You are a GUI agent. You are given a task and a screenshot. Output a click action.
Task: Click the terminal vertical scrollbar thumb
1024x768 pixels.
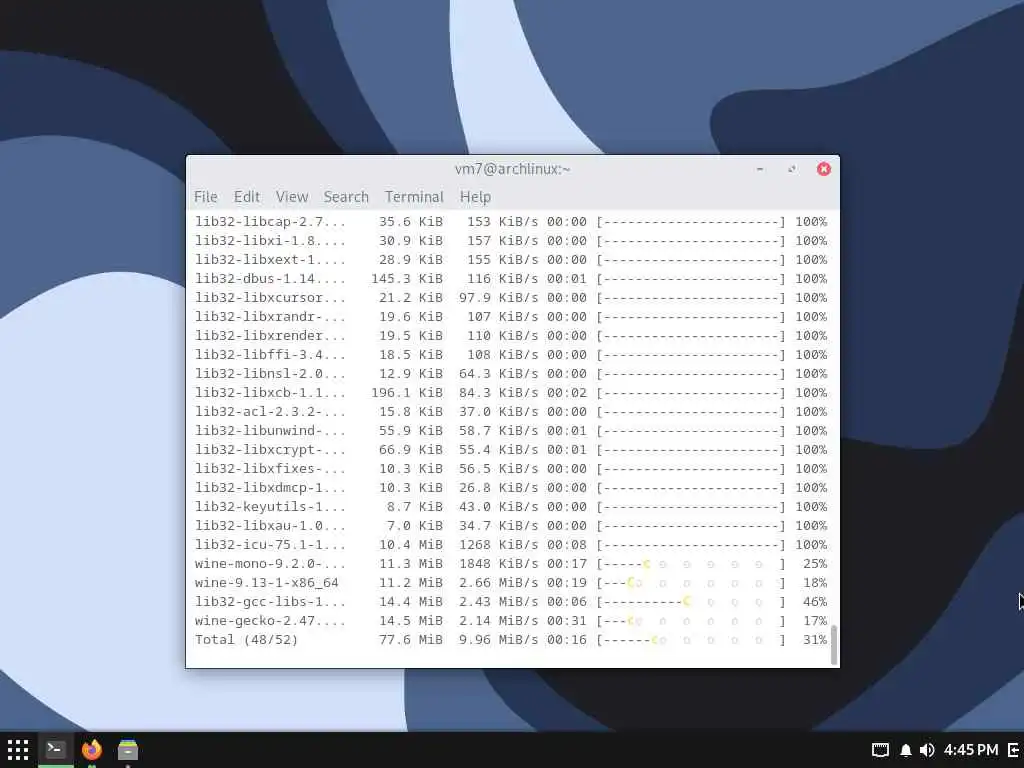click(x=833, y=645)
